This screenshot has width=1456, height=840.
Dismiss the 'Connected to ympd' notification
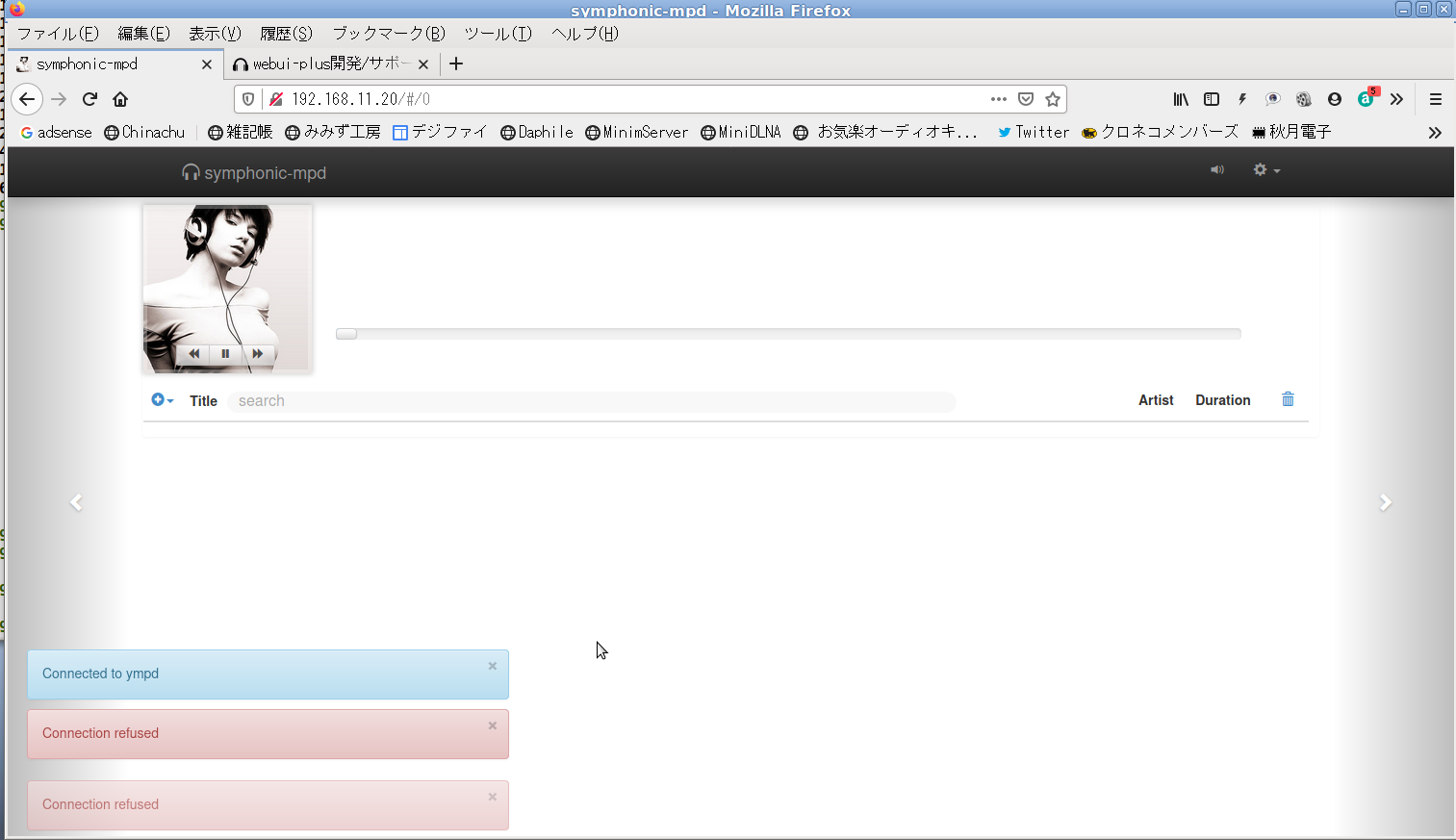493,666
